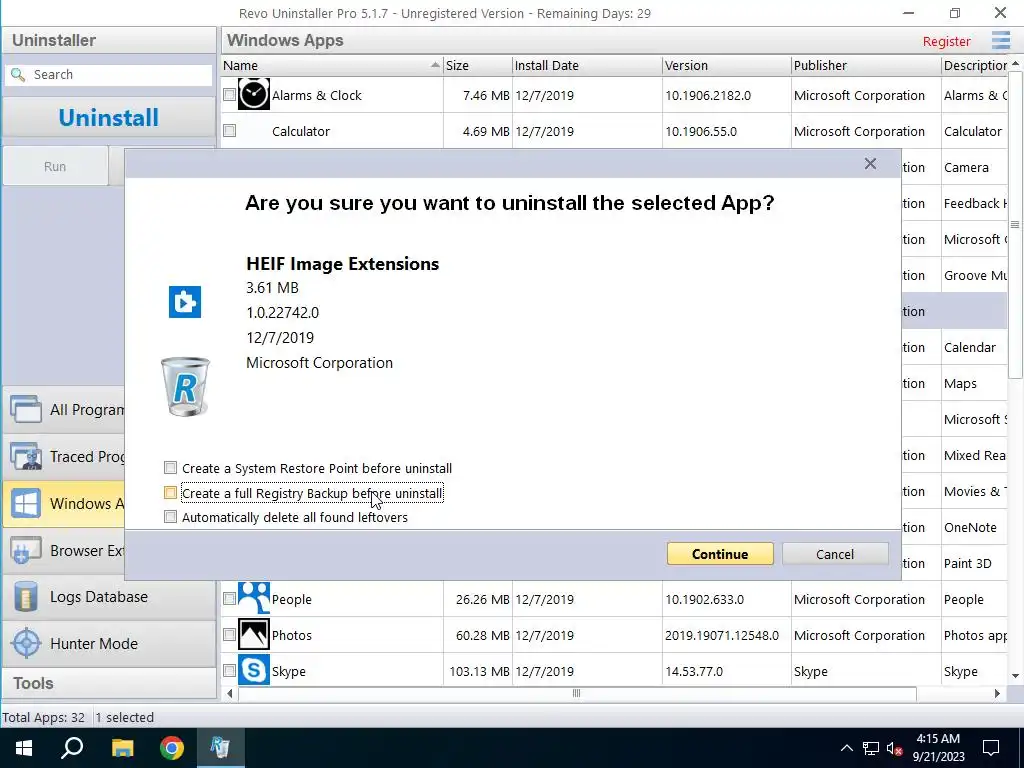Click the horizontal scrollbar left arrow
This screenshot has width=1024, height=768.
230,693
